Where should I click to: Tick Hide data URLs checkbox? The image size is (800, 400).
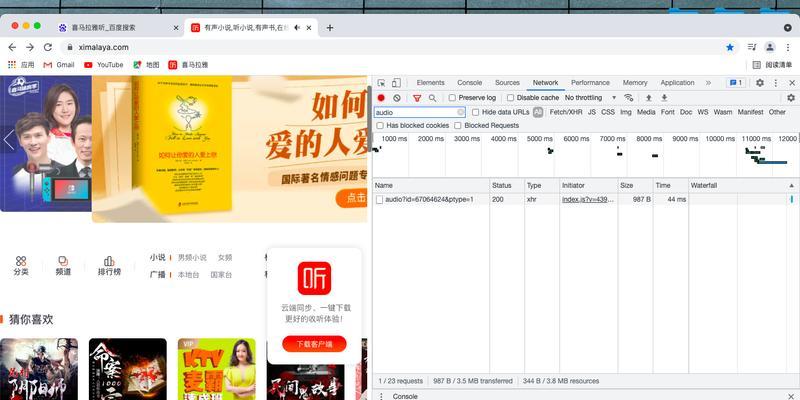476,112
